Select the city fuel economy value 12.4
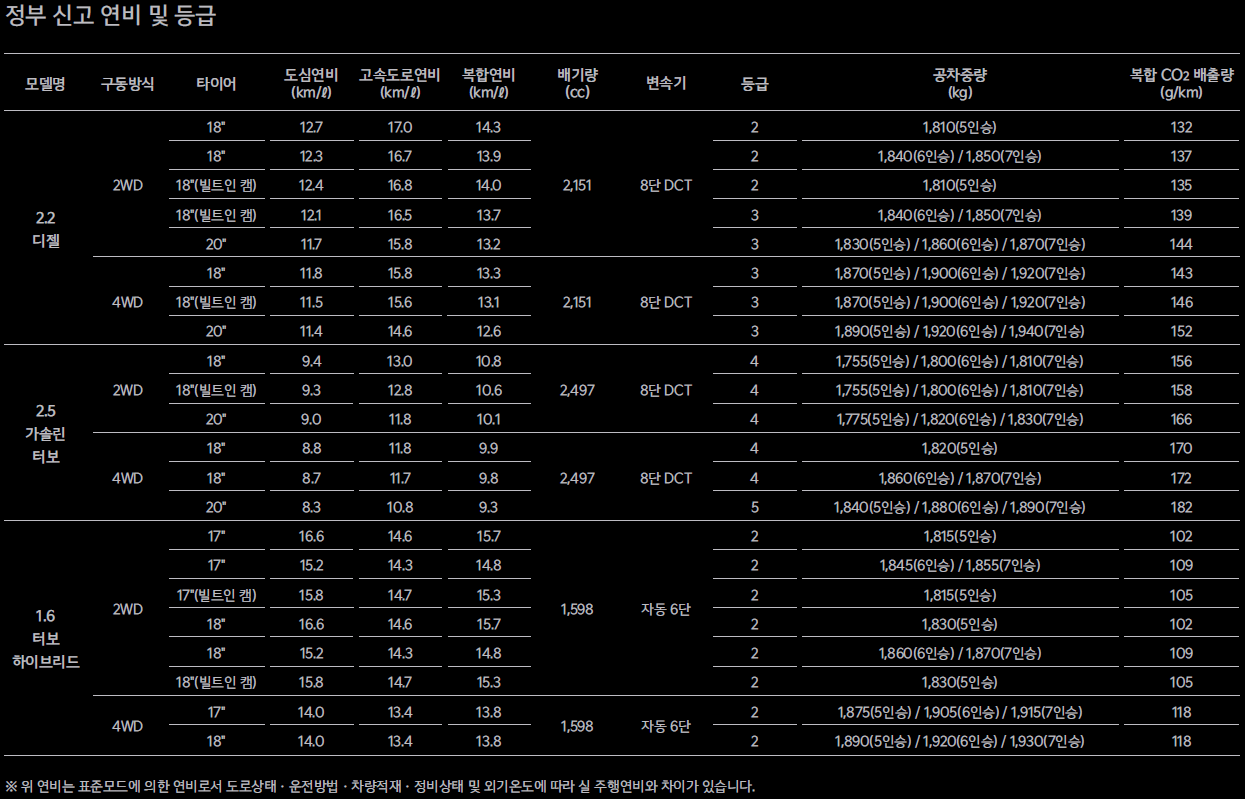Viewport: 1245px width, 799px height. click(311, 185)
